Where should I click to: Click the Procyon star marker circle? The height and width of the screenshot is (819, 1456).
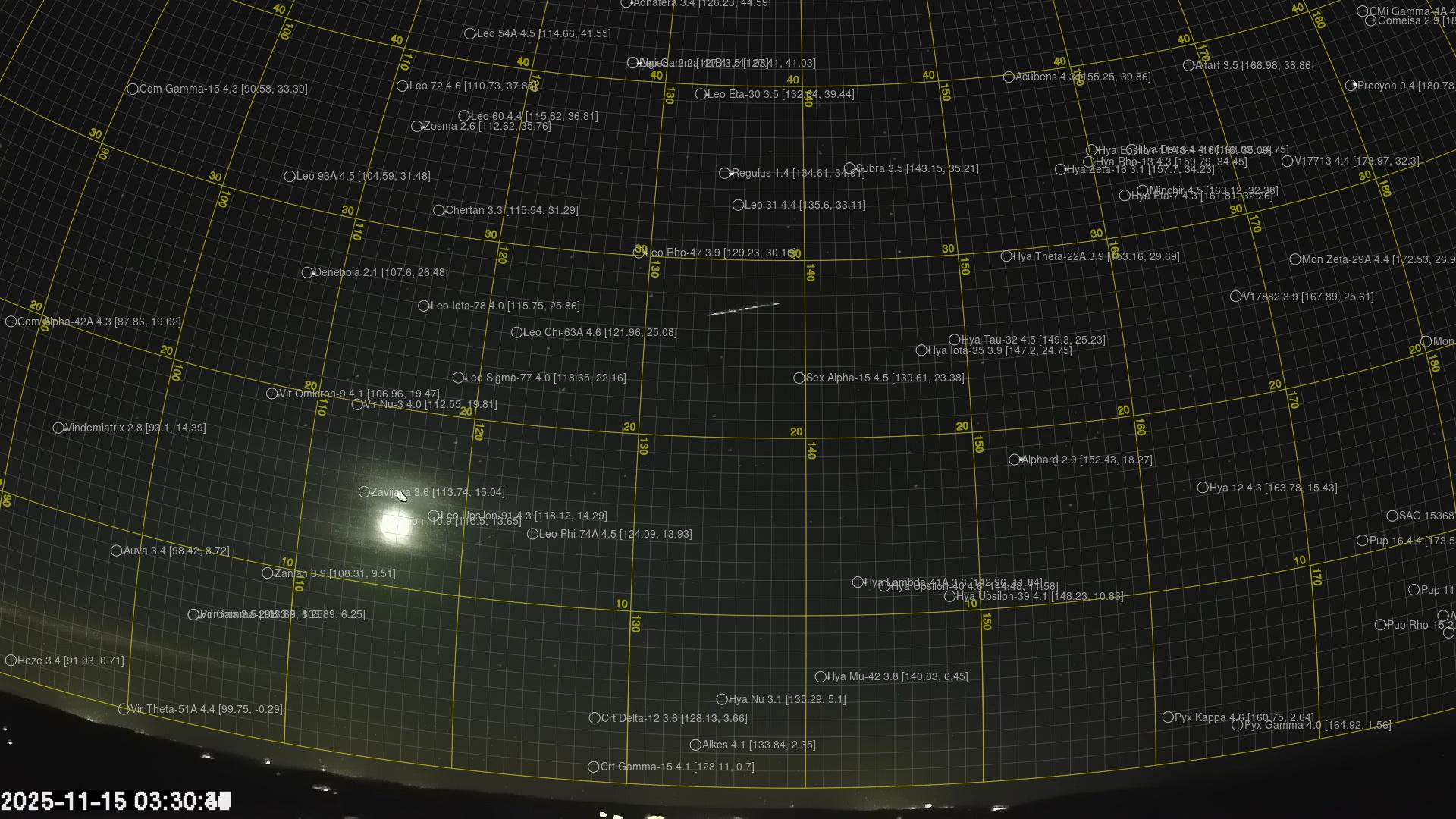click(x=1351, y=86)
